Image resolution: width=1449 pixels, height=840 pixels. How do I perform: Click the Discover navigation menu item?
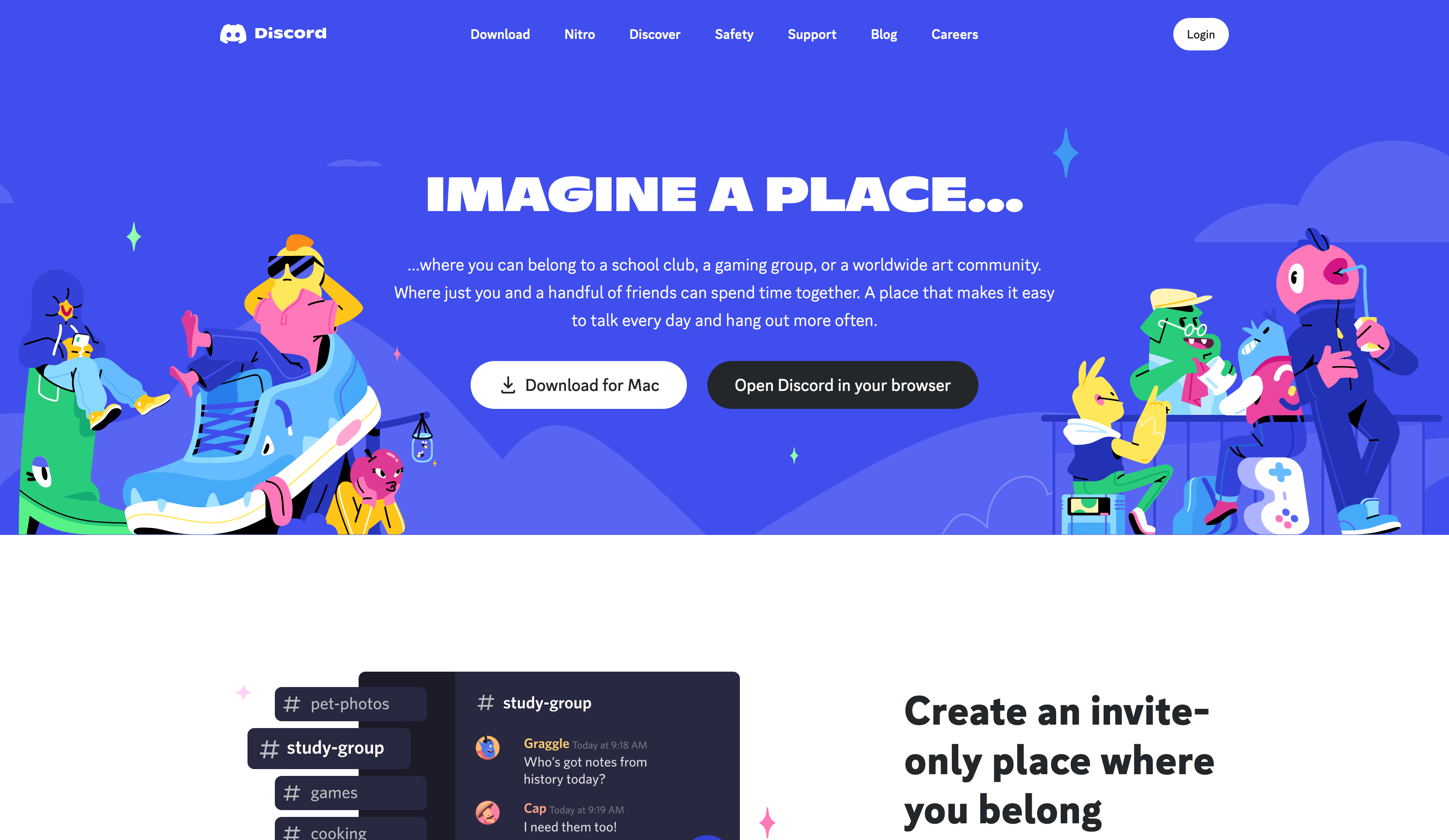coord(655,34)
